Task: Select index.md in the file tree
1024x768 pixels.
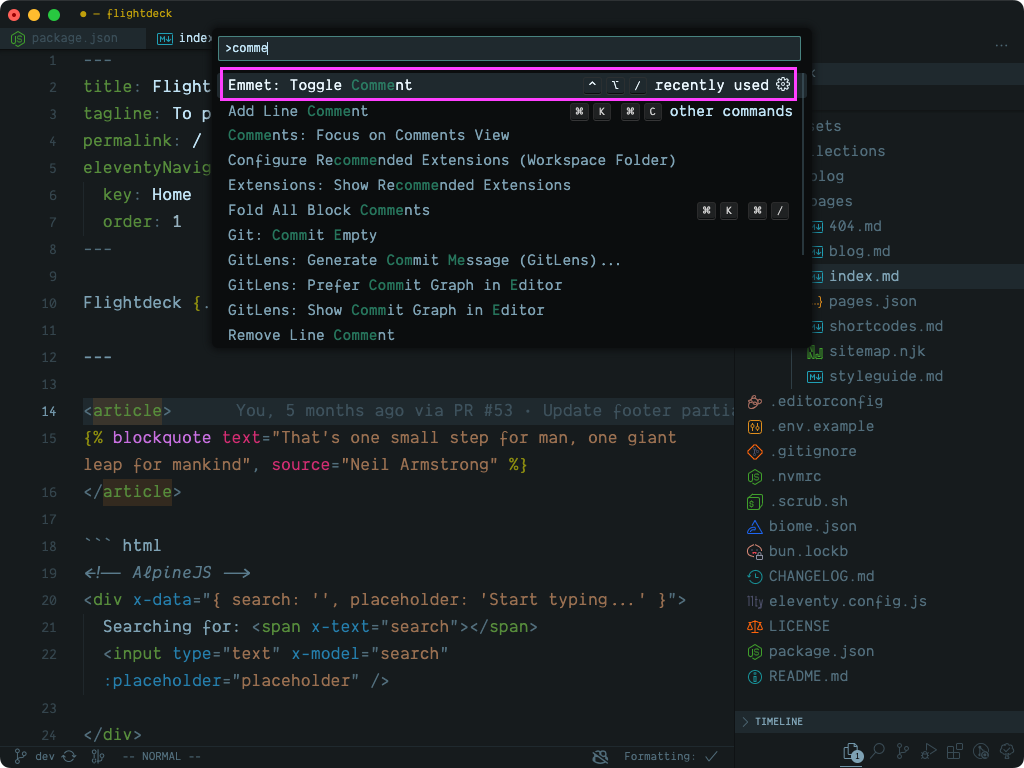Action: click(x=863, y=276)
